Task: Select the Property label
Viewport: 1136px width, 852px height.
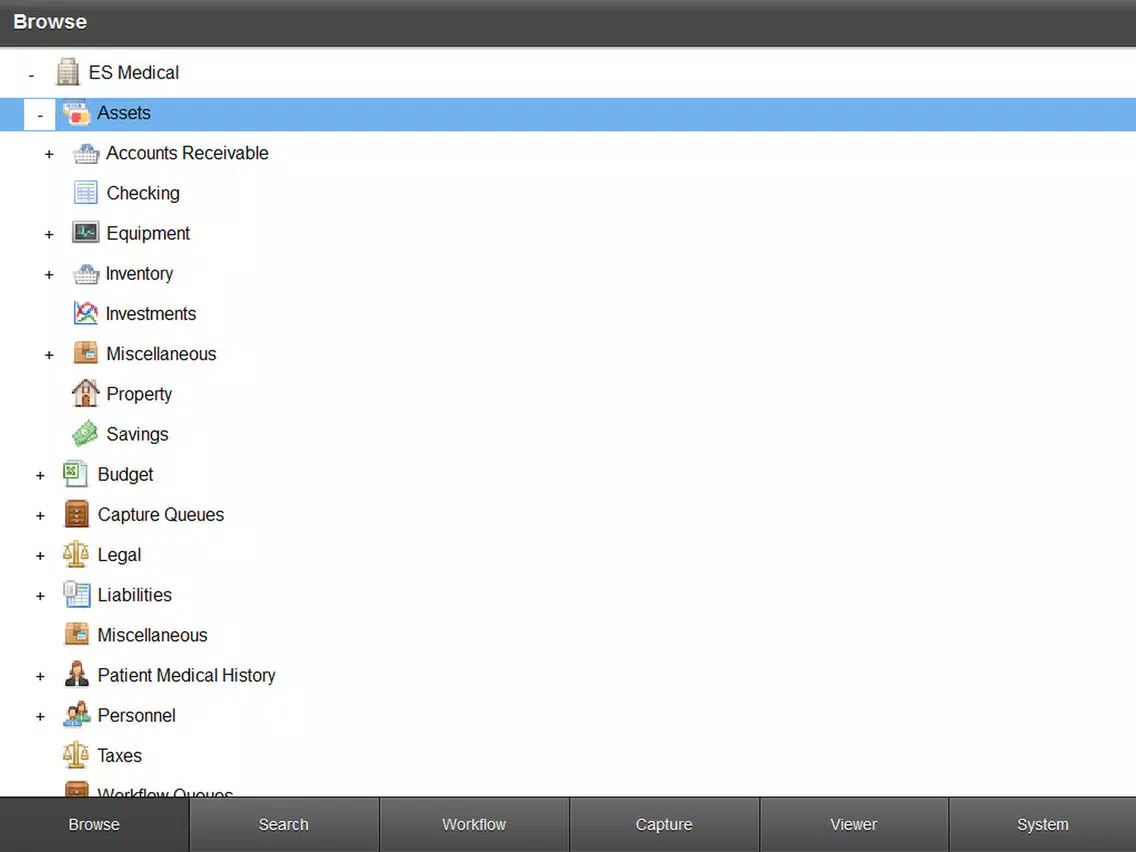Action: point(139,394)
